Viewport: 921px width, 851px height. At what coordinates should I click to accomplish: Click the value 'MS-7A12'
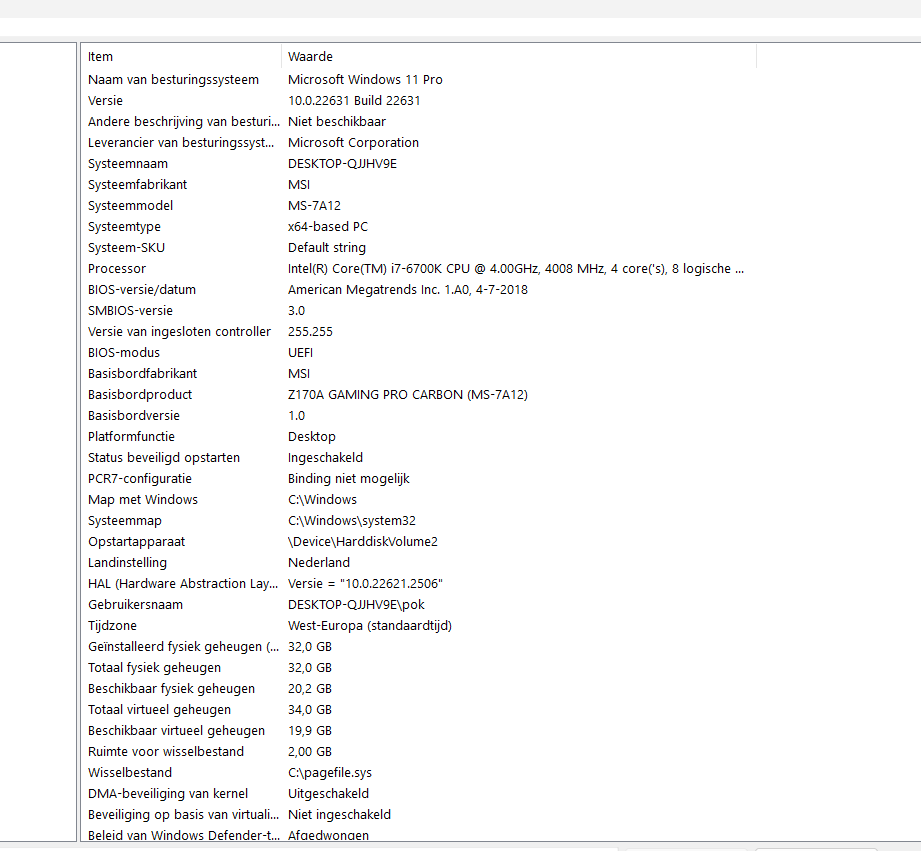point(314,206)
